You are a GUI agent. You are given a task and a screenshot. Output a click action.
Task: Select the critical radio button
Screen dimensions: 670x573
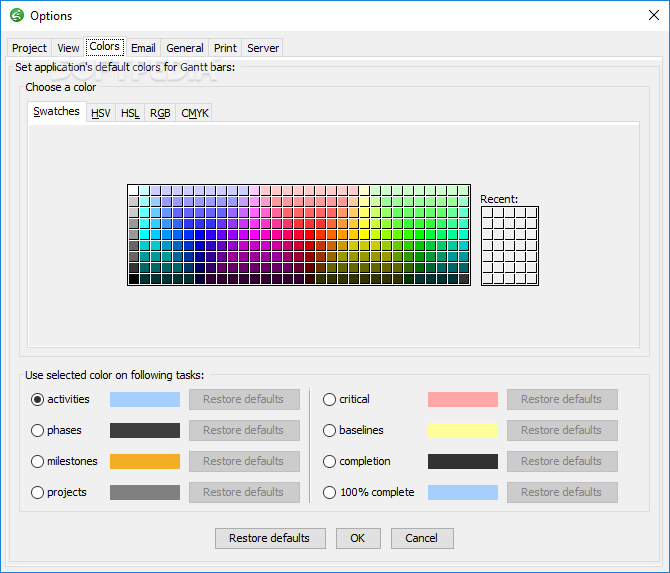(329, 400)
